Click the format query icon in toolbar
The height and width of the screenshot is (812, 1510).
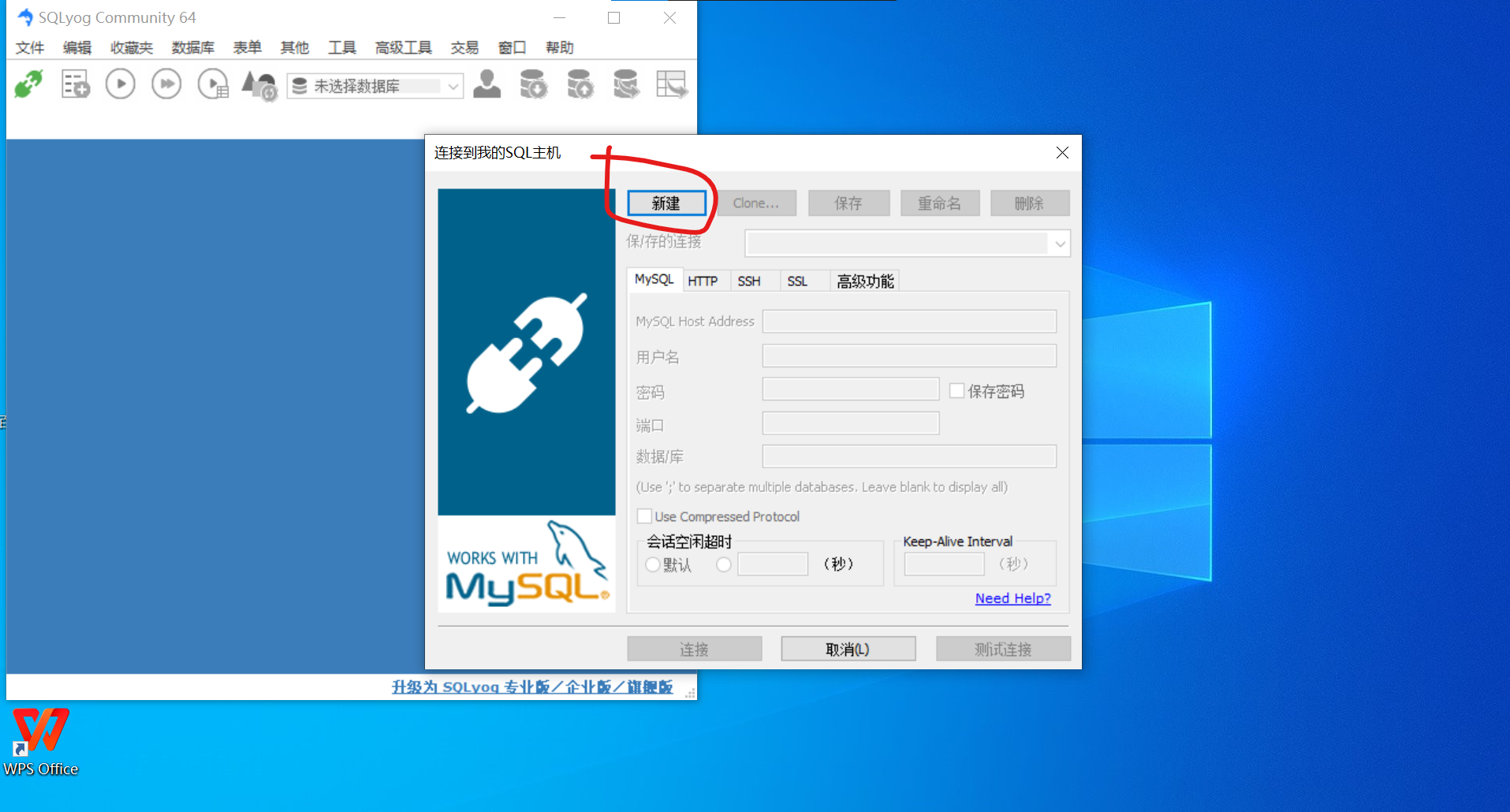259,85
